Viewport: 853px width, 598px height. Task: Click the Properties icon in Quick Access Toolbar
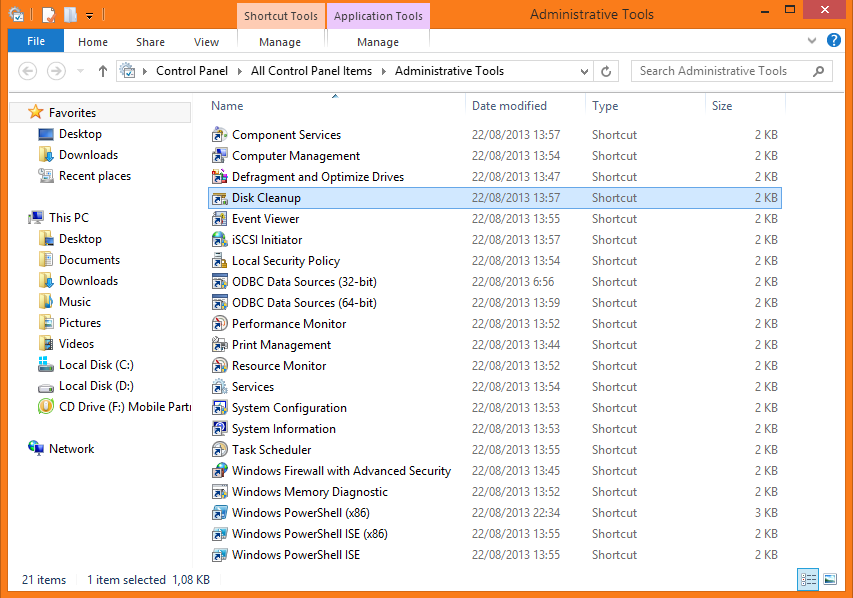pyautogui.click(x=48, y=15)
